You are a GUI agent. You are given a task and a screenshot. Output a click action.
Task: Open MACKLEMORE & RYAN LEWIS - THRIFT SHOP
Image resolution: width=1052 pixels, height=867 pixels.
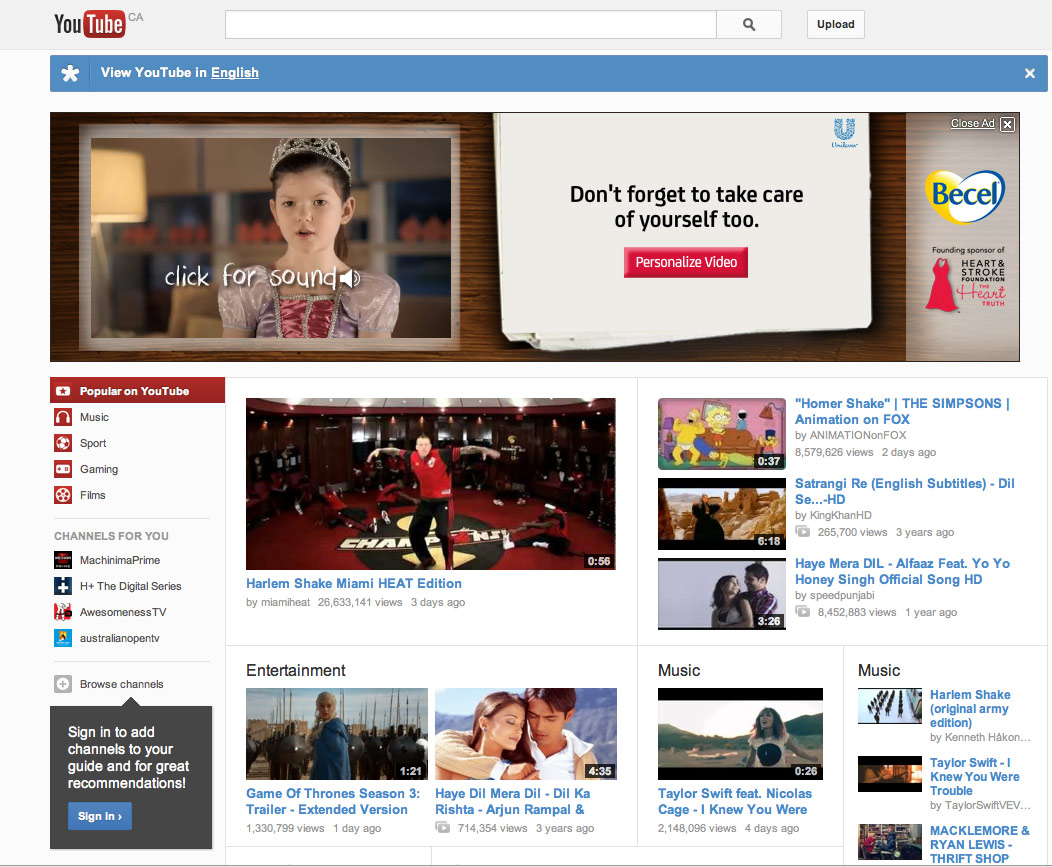click(980, 844)
